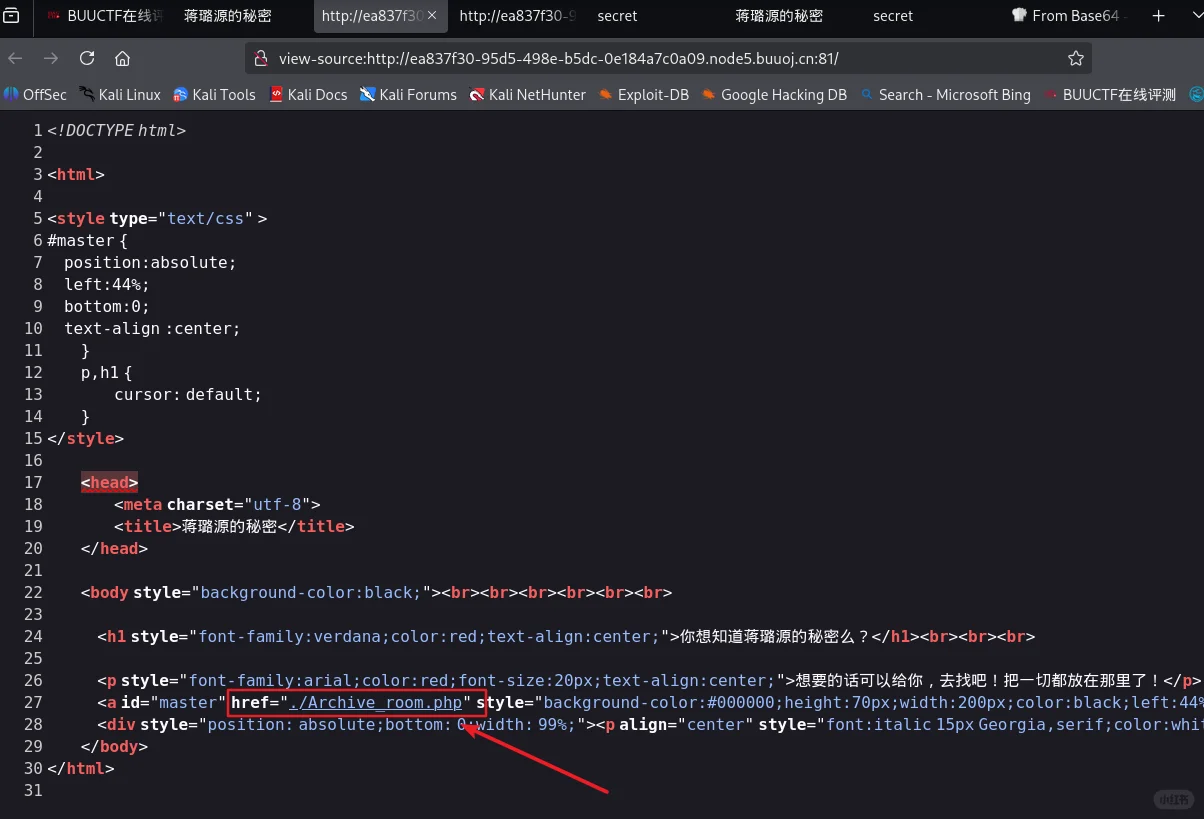The height and width of the screenshot is (819, 1204).
Task: Click the p,h1 selector on line 12
Action: [100, 372]
